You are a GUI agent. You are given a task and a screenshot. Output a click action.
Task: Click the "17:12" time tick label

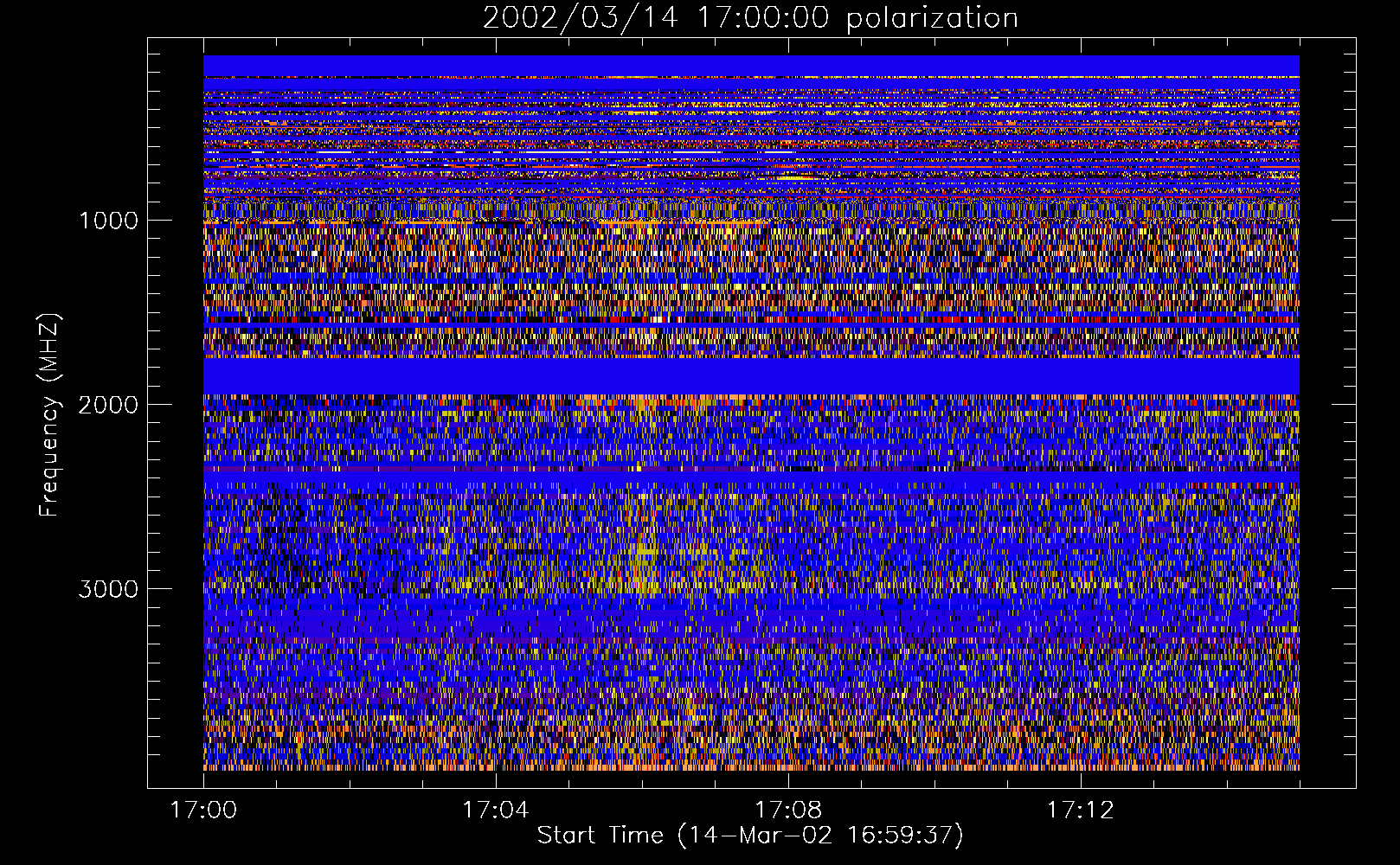click(x=1080, y=811)
